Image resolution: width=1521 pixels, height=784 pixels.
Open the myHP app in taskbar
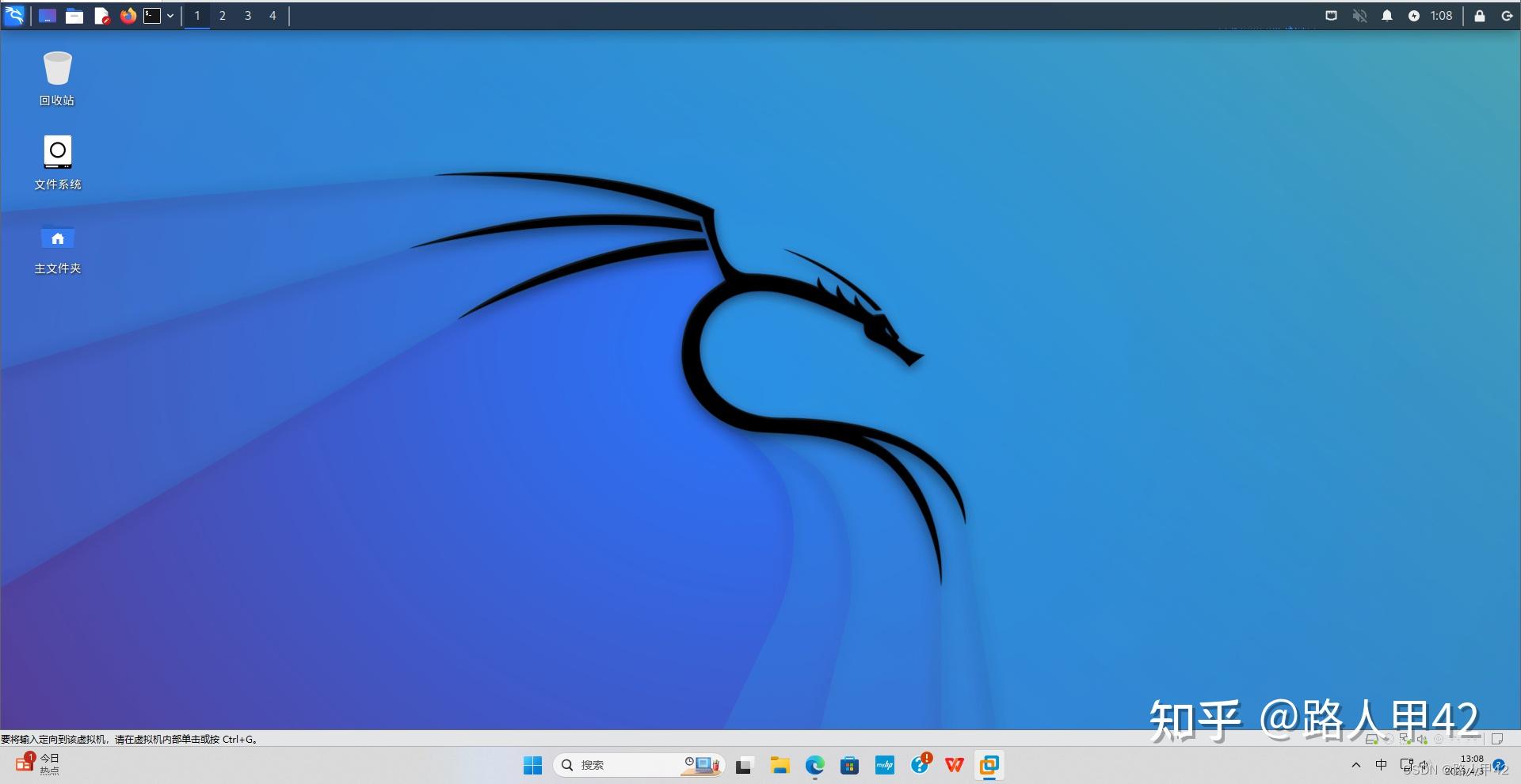885,765
